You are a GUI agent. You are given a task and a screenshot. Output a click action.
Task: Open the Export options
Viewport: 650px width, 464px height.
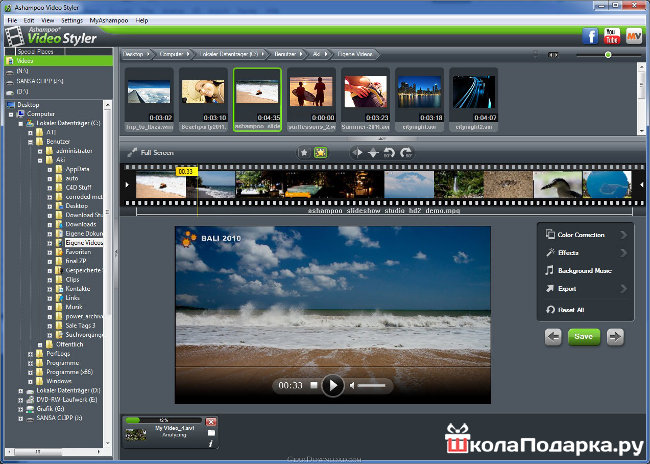(x=585, y=289)
